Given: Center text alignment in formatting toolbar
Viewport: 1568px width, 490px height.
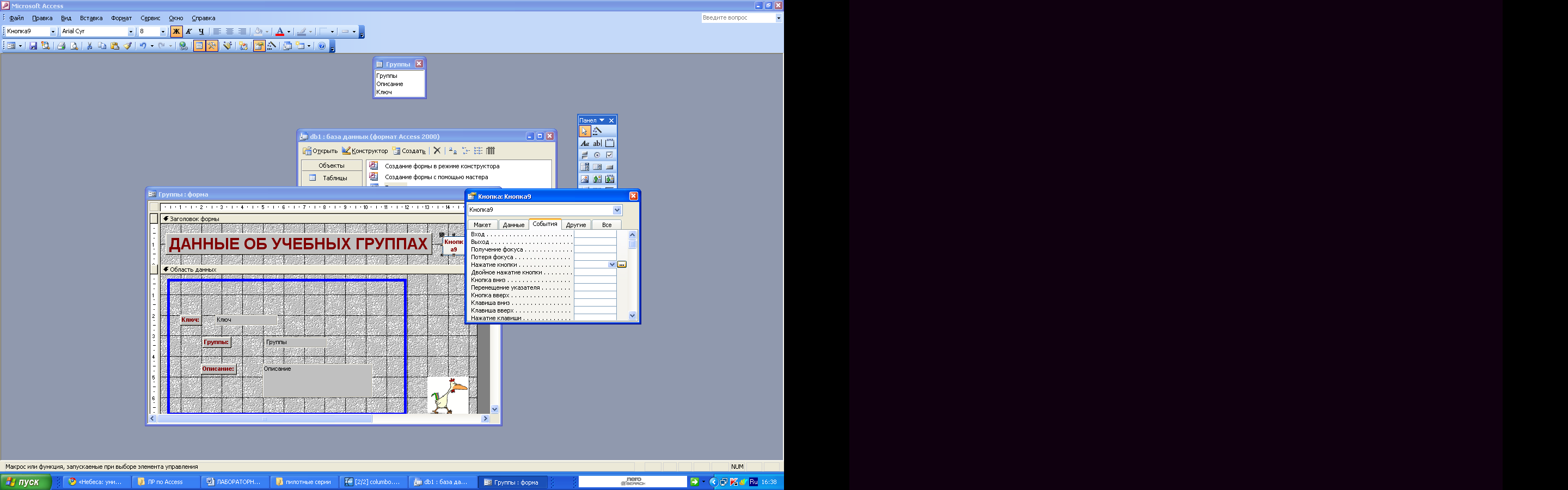Looking at the screenshot, I should (x=229, y=32).
